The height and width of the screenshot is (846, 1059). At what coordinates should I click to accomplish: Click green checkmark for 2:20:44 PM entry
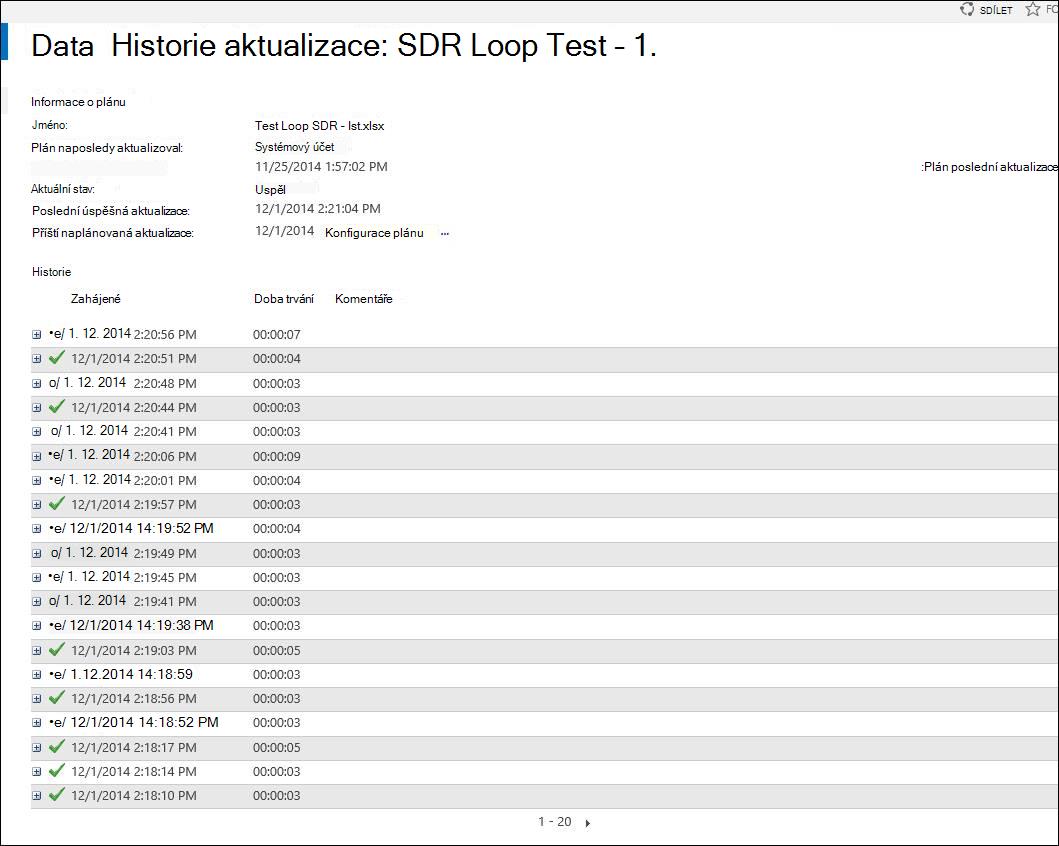57,406
